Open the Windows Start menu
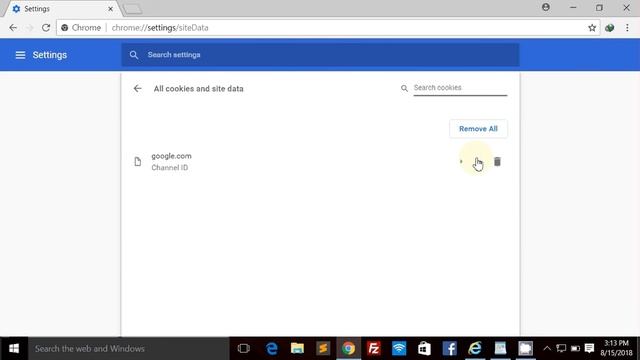This screenshot has width=640, height=360. (x=14, y=349)
